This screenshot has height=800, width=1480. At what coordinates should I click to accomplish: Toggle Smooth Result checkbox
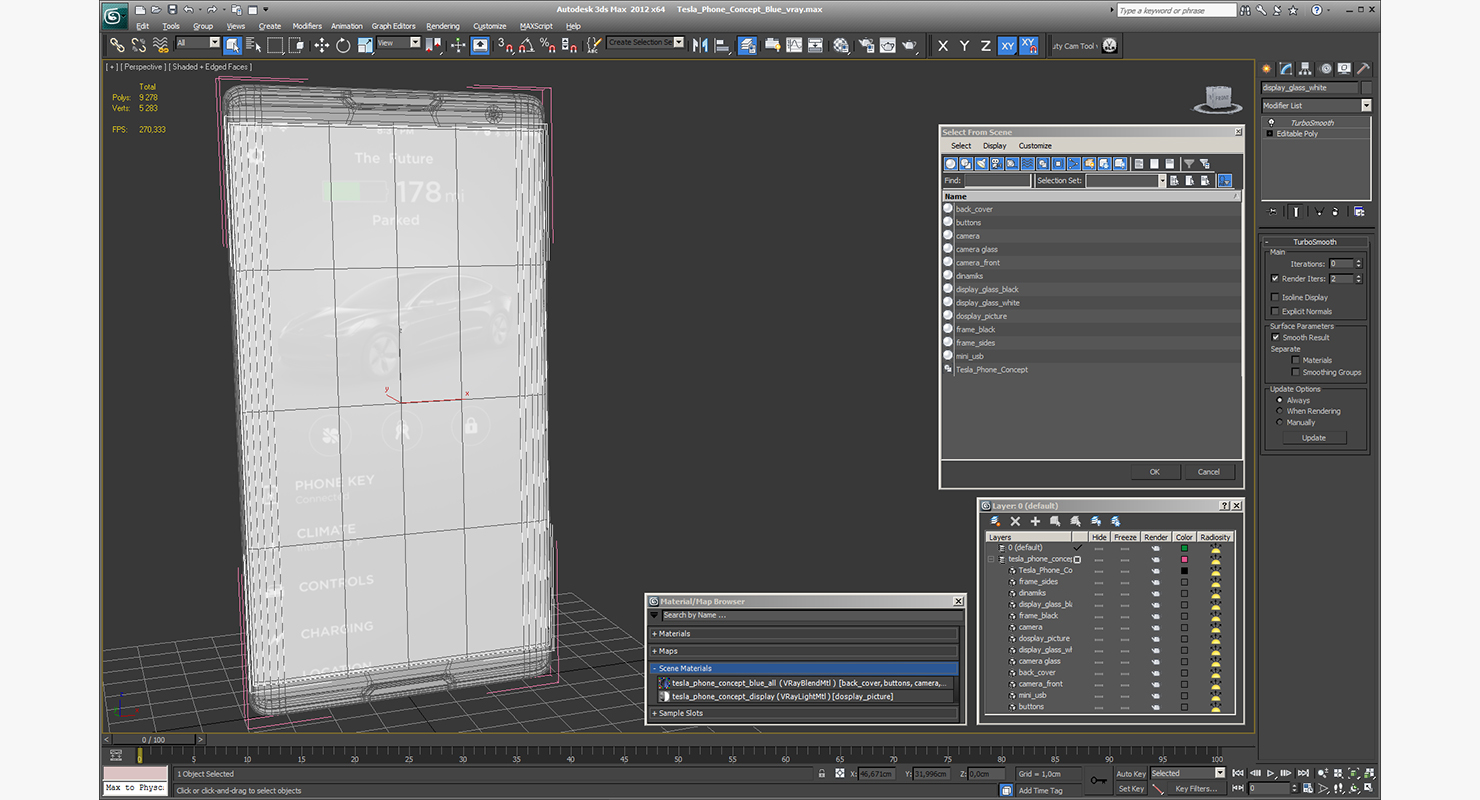[1275, 337]
